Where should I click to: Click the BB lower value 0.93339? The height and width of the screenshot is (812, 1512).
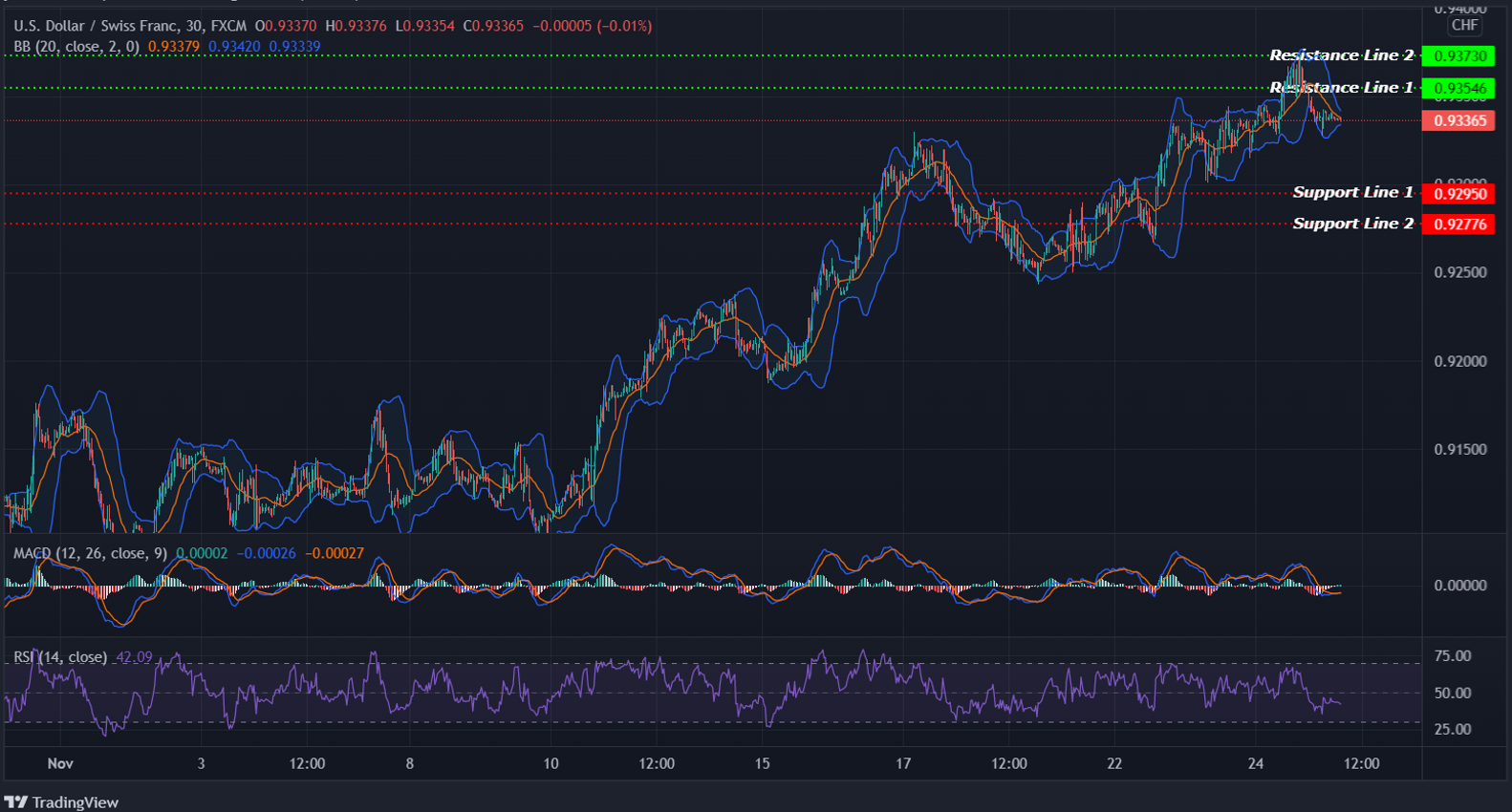coord(294,46)
